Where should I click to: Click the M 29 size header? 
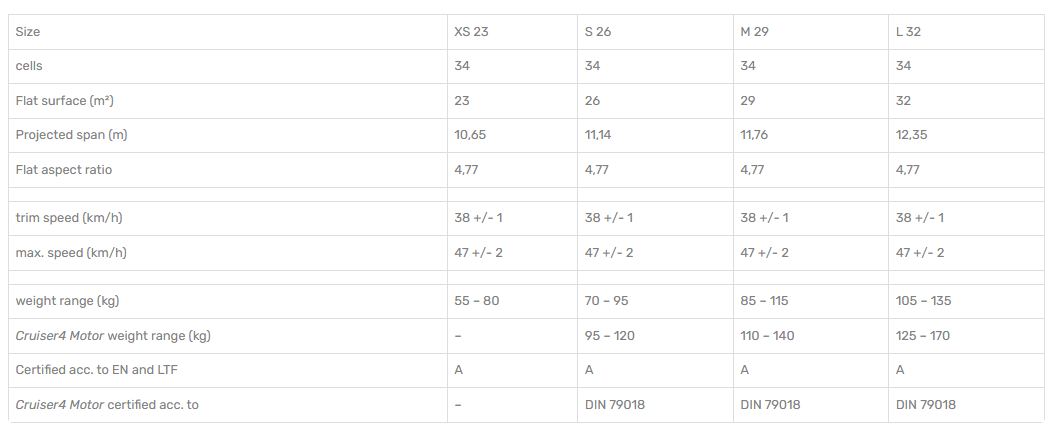(754, 31)
